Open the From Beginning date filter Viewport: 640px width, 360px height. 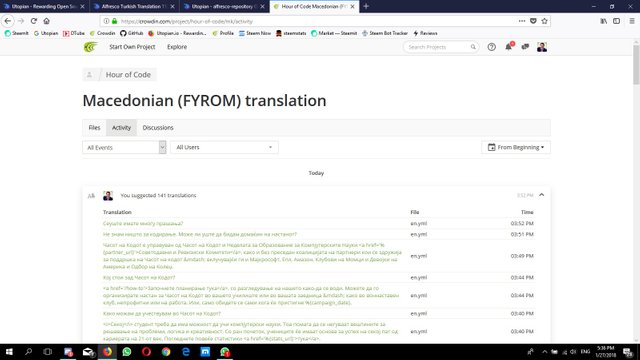(x=516, y=147)
